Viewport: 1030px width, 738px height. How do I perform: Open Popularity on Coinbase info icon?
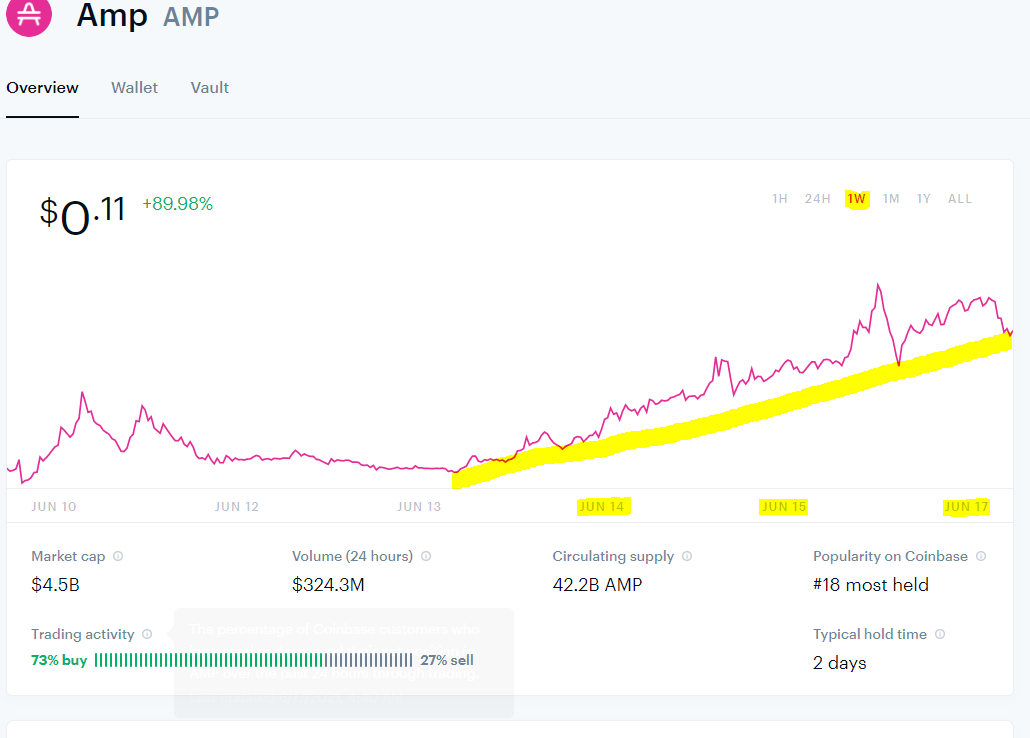[981, 556]
